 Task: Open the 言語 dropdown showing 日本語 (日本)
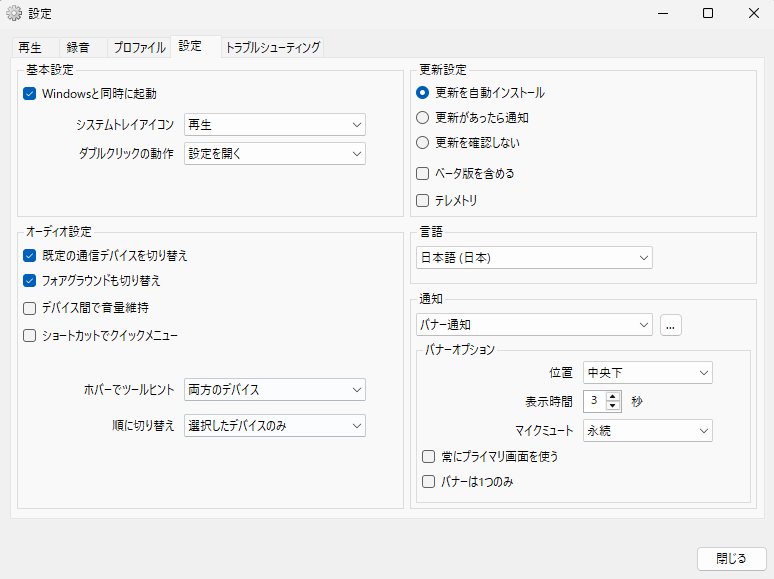click(x=535, y=258)
